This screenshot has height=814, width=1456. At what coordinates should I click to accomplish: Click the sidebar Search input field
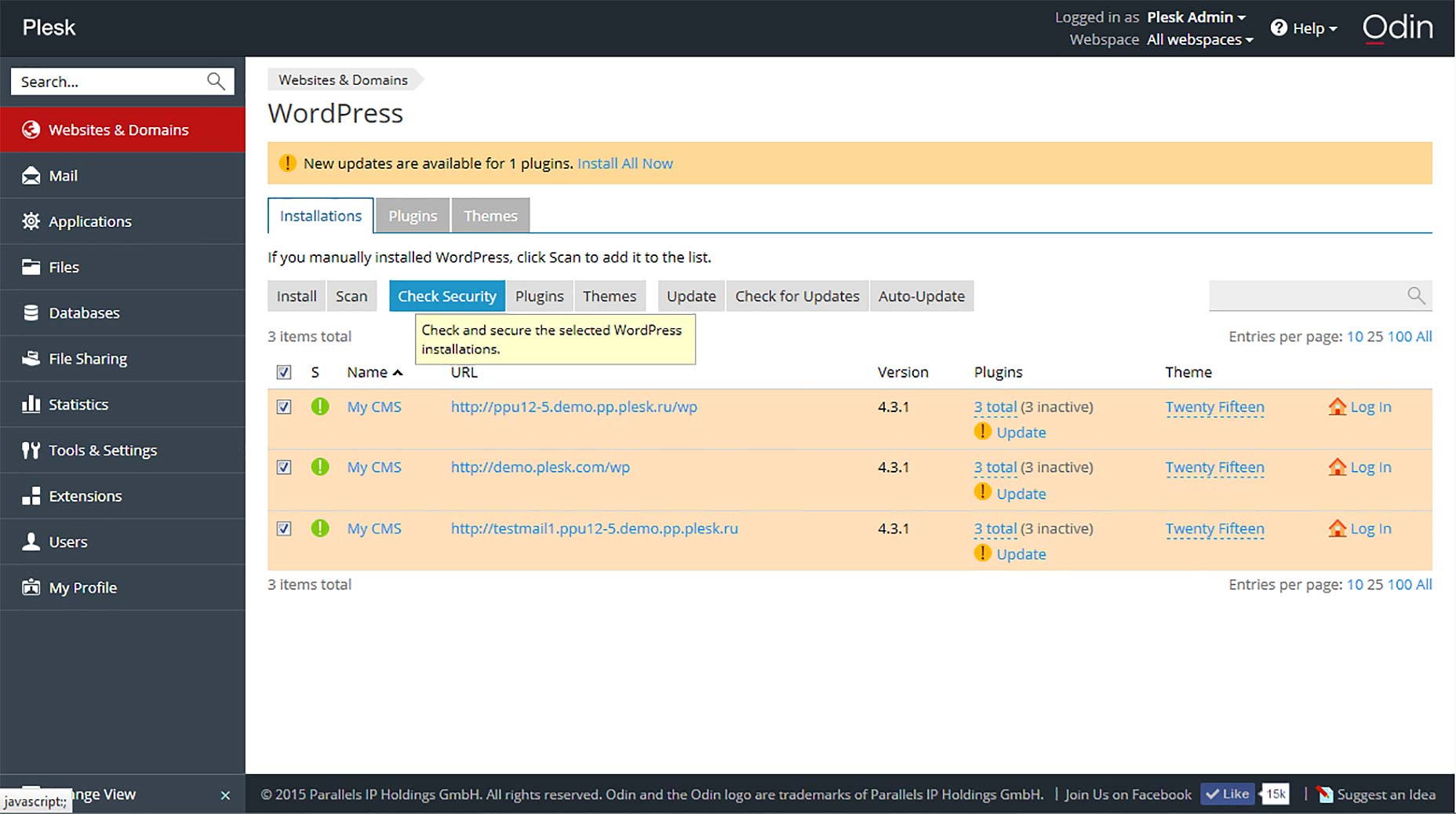108,81
